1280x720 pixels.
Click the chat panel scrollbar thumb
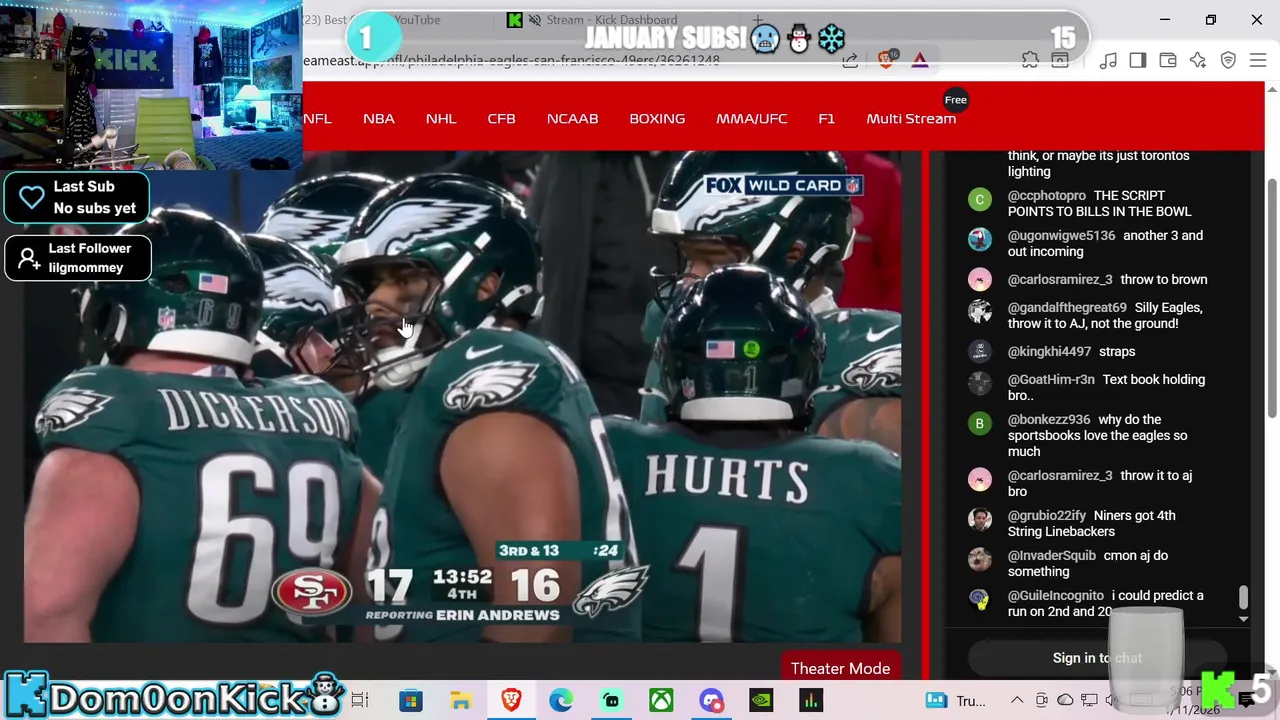pos(1243,597)
